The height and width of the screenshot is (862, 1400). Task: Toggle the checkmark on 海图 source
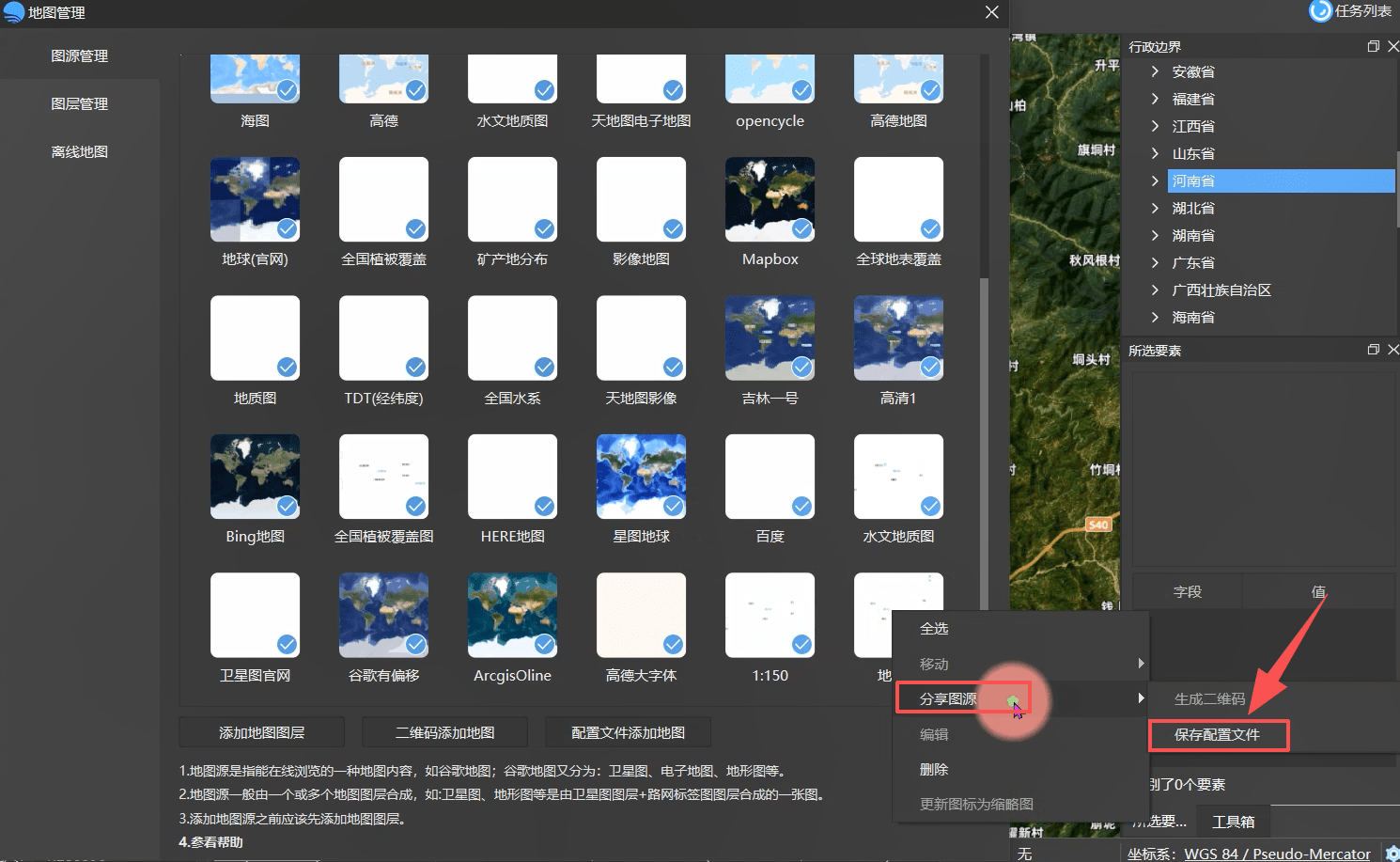[x=287, y=90]
